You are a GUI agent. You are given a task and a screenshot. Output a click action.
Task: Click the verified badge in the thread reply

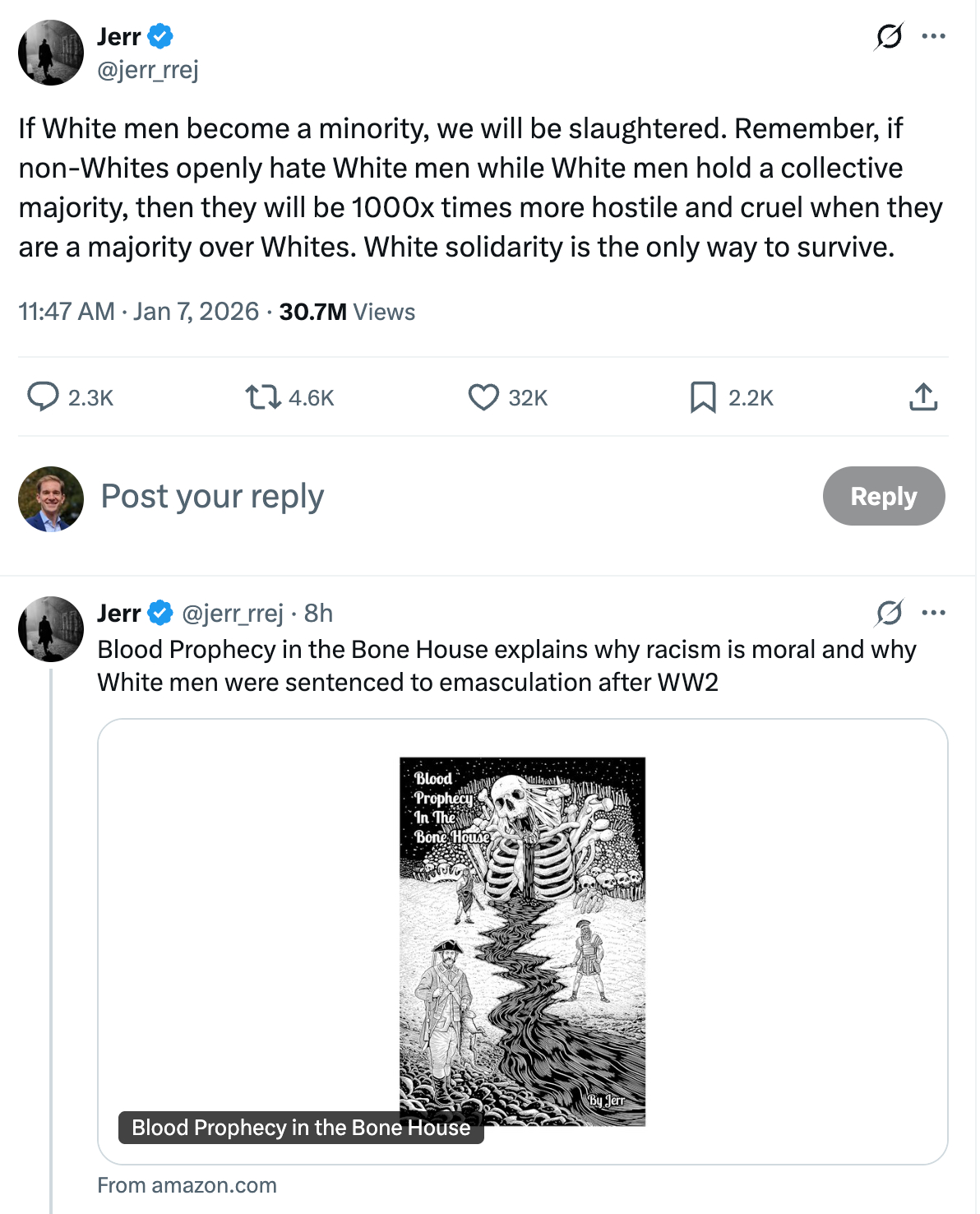(x=160, y=614)
